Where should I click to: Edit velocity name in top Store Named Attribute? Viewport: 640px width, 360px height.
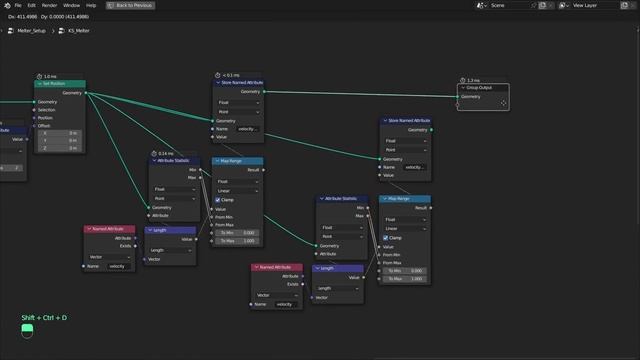[248, 129]
